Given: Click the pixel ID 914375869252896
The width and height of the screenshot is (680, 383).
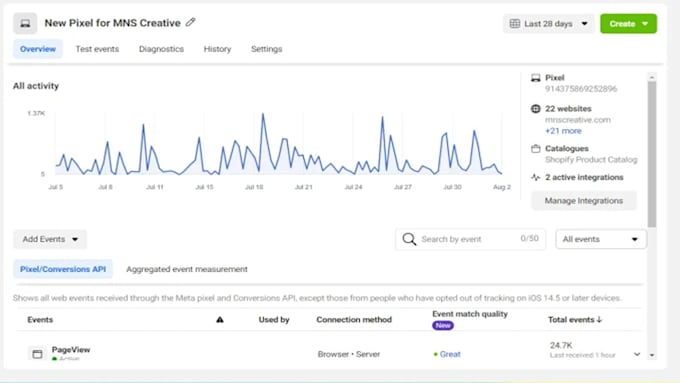Looking at the screenshot, I should (x=581, y=89).
